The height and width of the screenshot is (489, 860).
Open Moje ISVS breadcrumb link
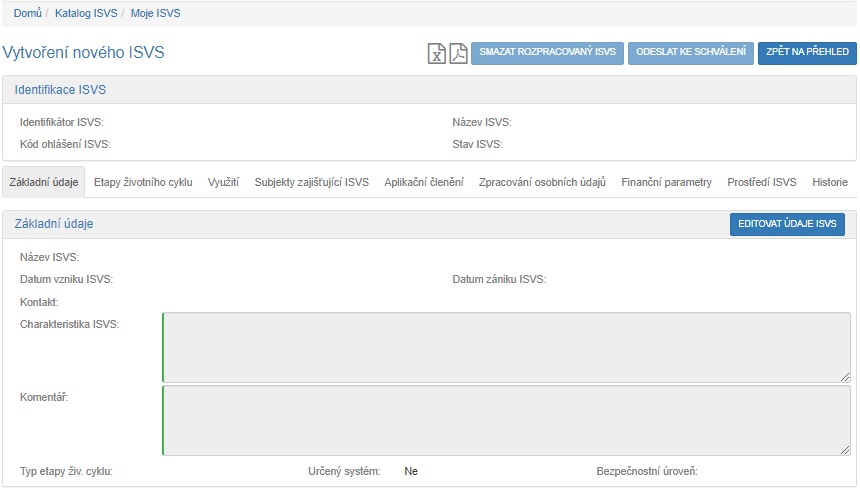(156, 13)
